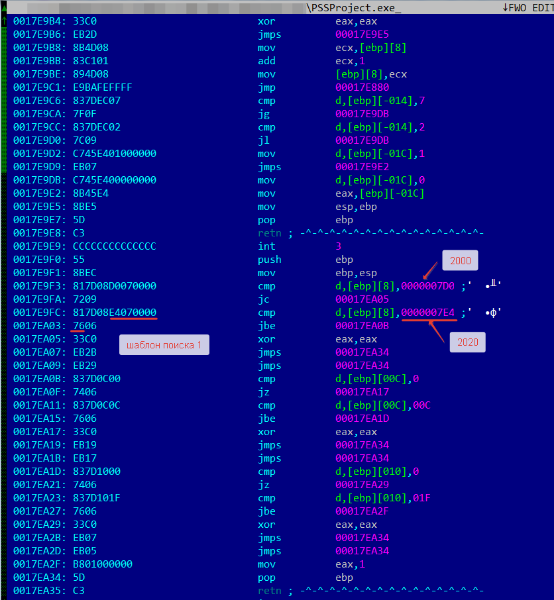Click jump target 00017E9E5 on jmps line
This screenshot has height=600, width=554.
point(362,34)
